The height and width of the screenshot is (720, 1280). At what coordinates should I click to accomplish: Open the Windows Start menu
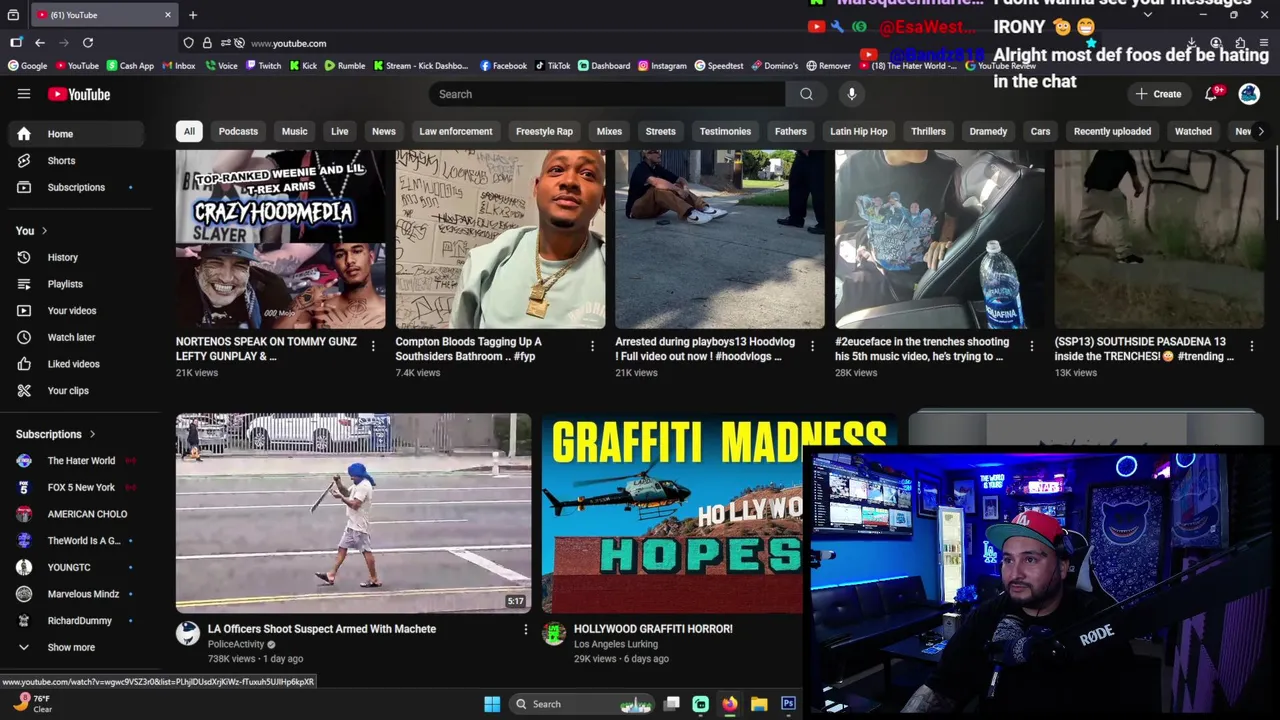tap(492, 704)
